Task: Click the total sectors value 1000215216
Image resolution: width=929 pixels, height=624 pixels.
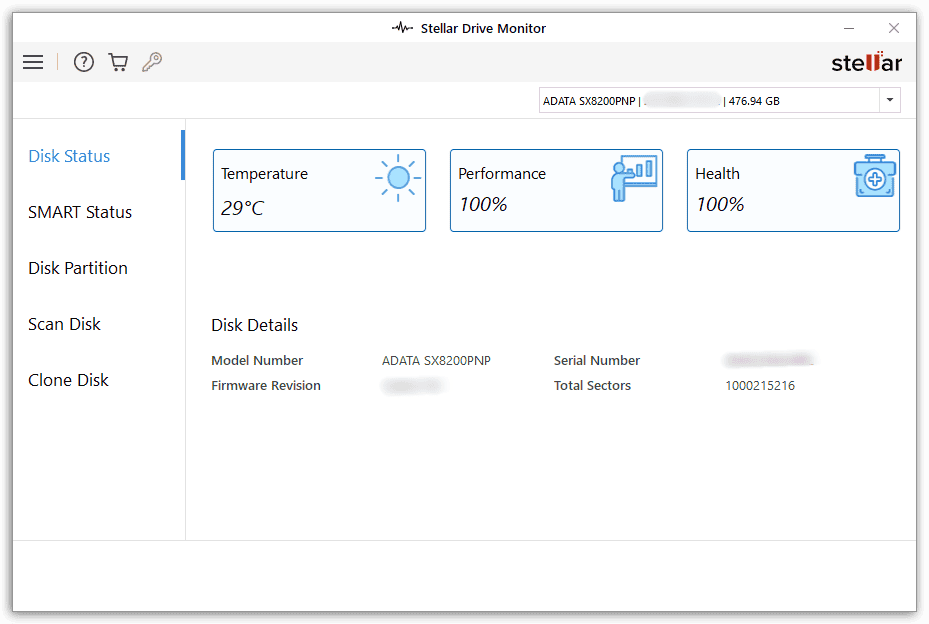Action: (760, 385)
